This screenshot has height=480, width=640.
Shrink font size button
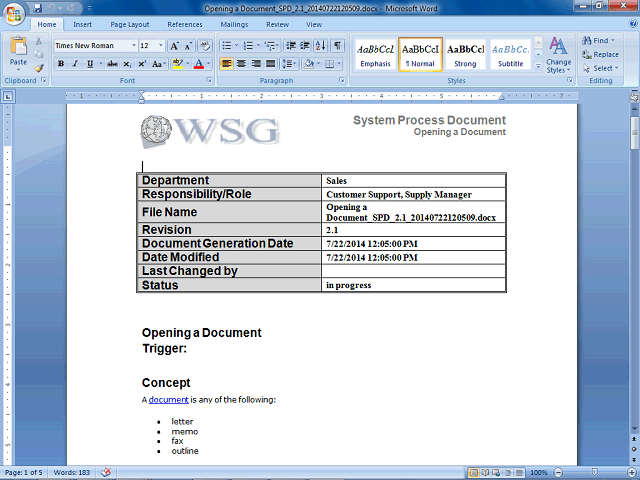point(188,46)
